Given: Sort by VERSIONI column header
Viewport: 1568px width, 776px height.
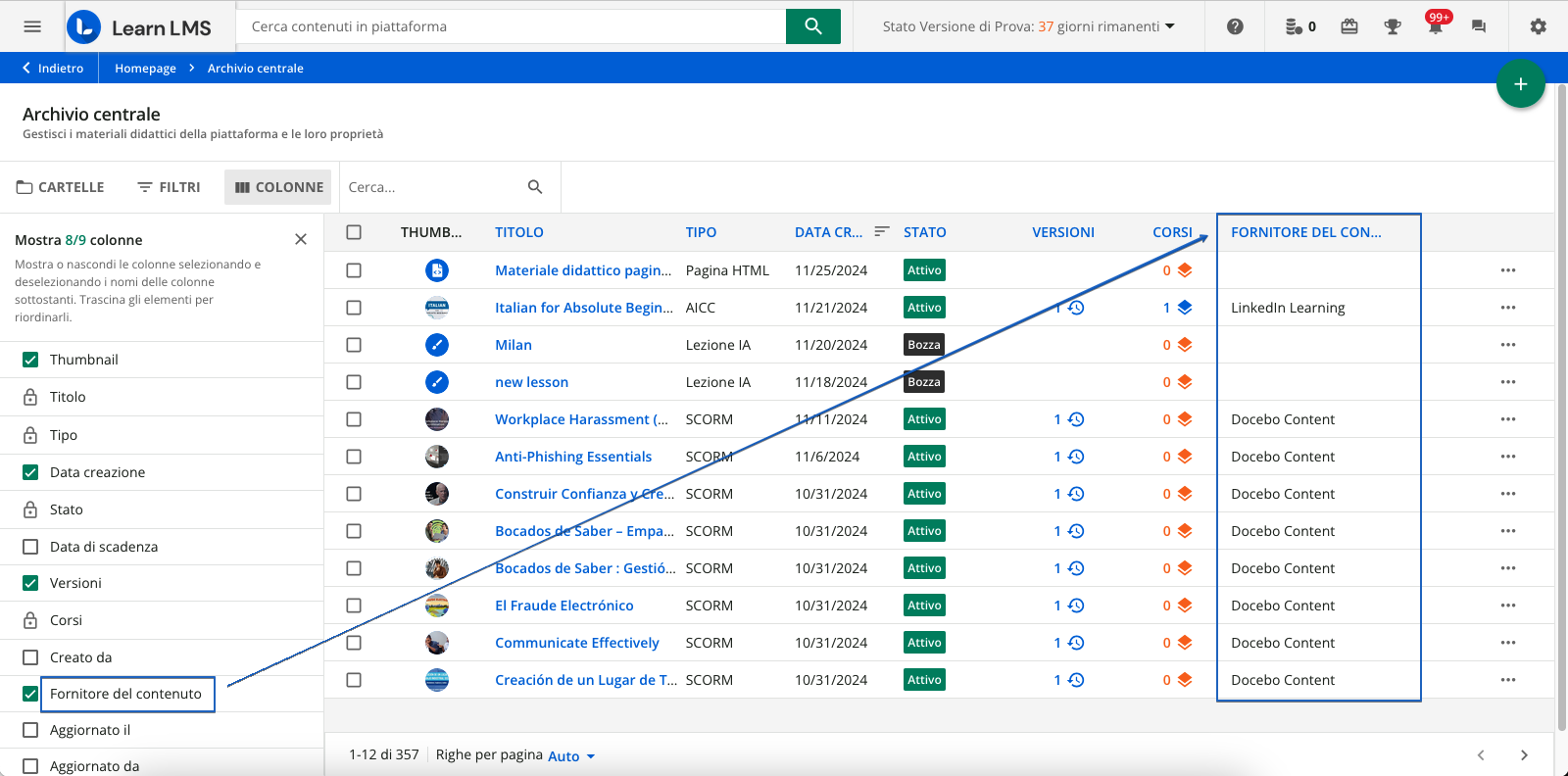Looking at the screenshot, I should pos(1063,232).
